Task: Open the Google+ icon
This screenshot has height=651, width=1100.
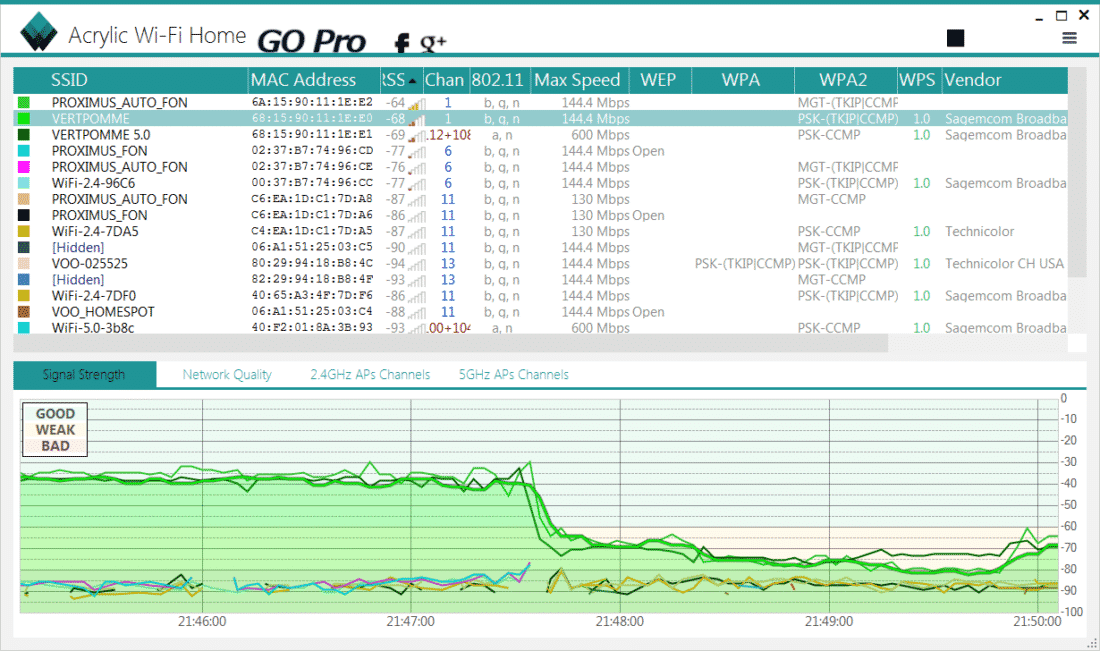Action: click(x=433, y=43)
